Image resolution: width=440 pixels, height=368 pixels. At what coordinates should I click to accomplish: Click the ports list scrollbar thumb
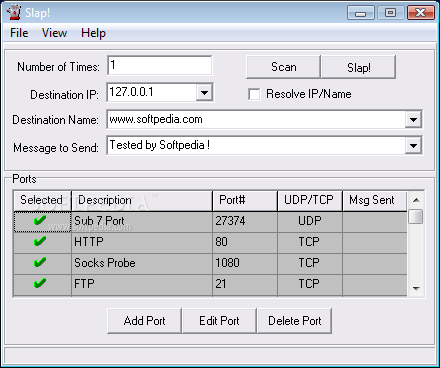(416, 216)
